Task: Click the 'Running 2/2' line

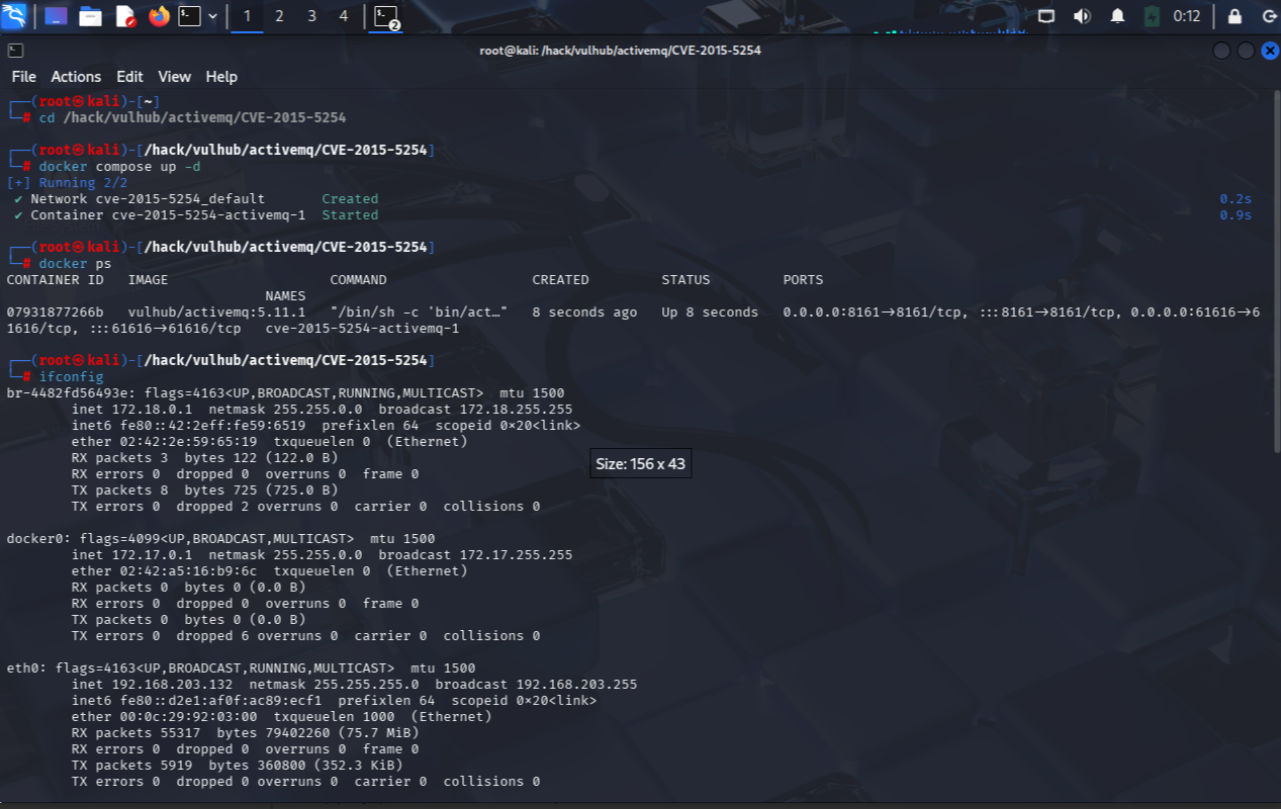Action: pyautogui.click(x=67, y=183)
